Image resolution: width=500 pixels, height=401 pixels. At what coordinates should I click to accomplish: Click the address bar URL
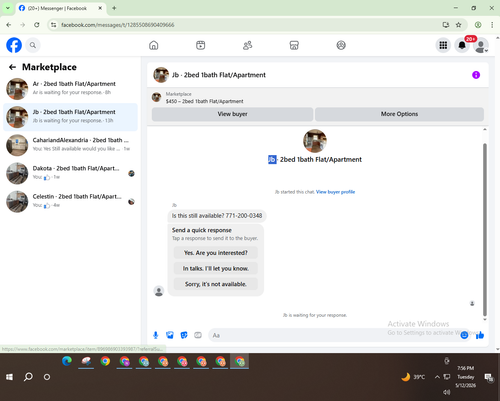117,25
